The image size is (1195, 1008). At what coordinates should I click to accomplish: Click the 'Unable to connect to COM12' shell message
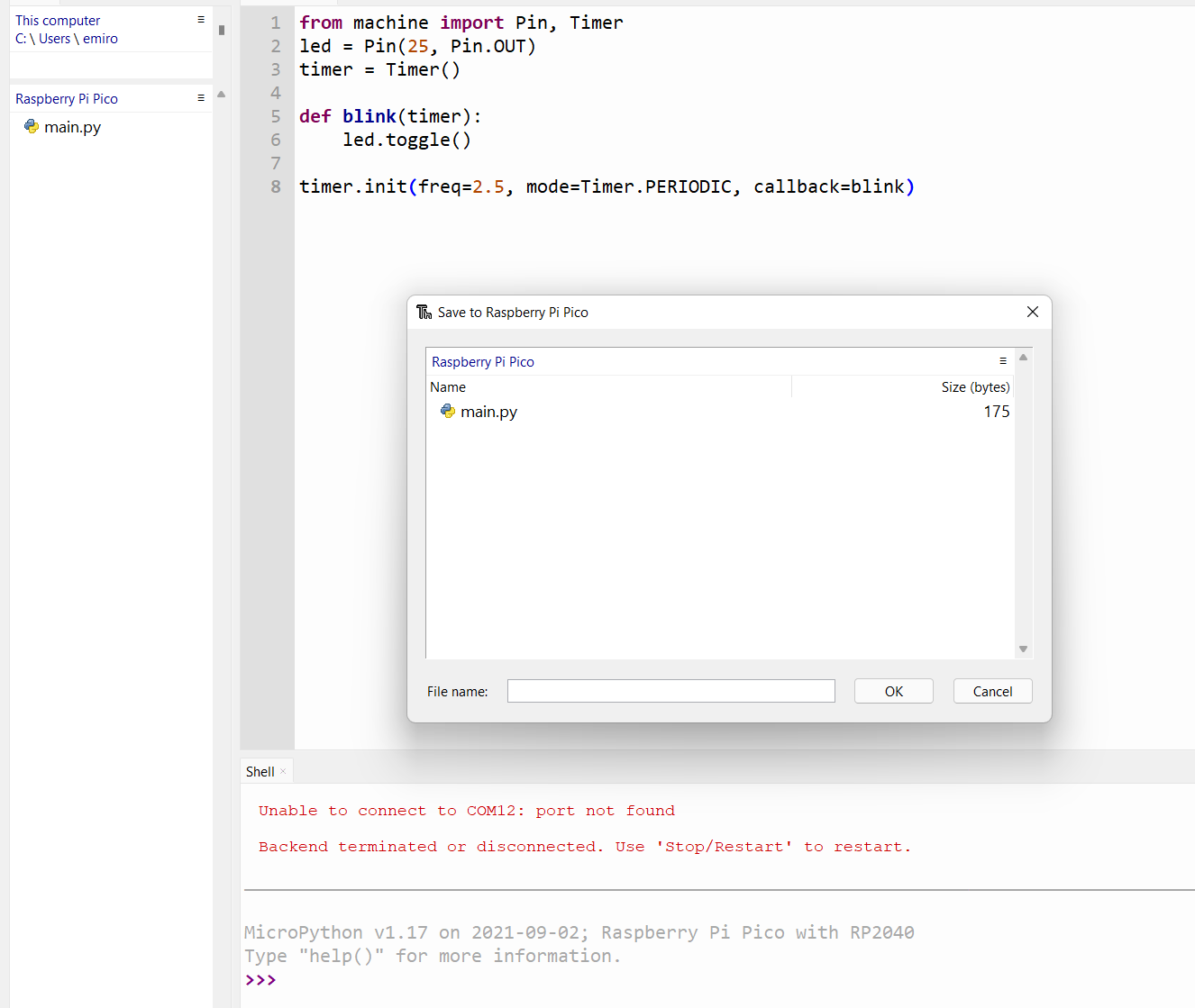point(467,811)
